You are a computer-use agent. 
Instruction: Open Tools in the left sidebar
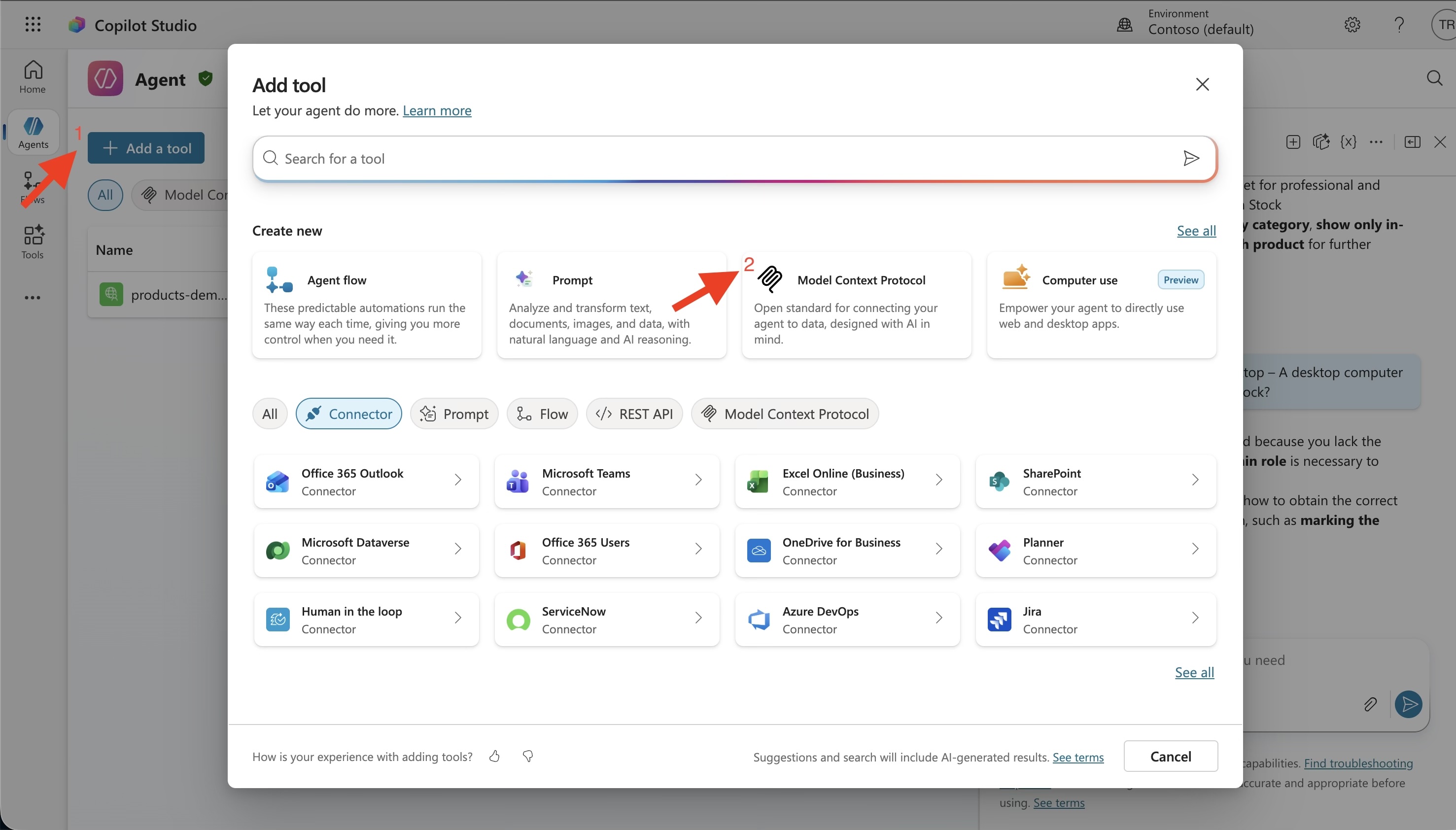click(x=33, y=242)
